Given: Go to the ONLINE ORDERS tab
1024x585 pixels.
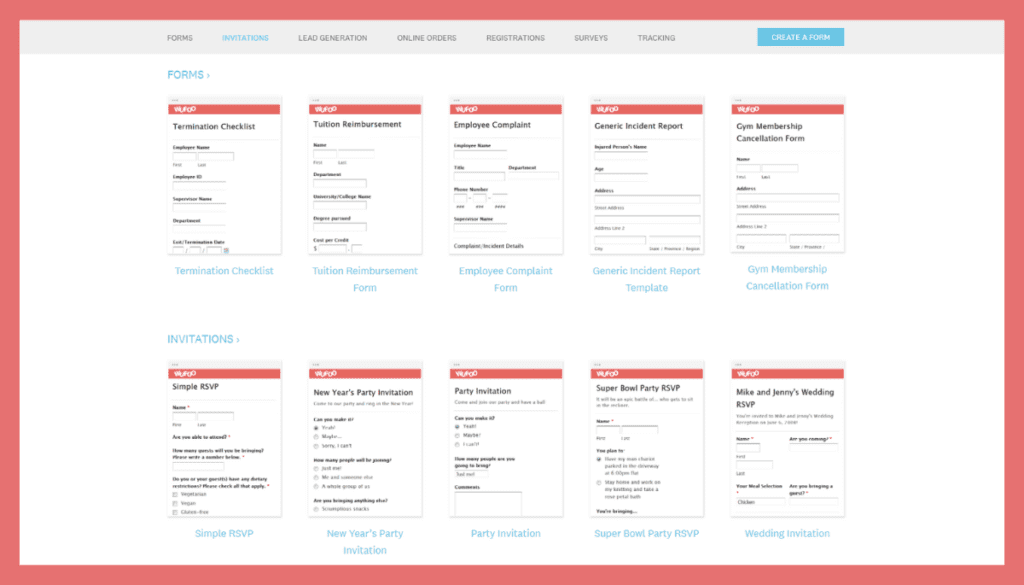Looking at the screenshot, I should click(426, 38).
